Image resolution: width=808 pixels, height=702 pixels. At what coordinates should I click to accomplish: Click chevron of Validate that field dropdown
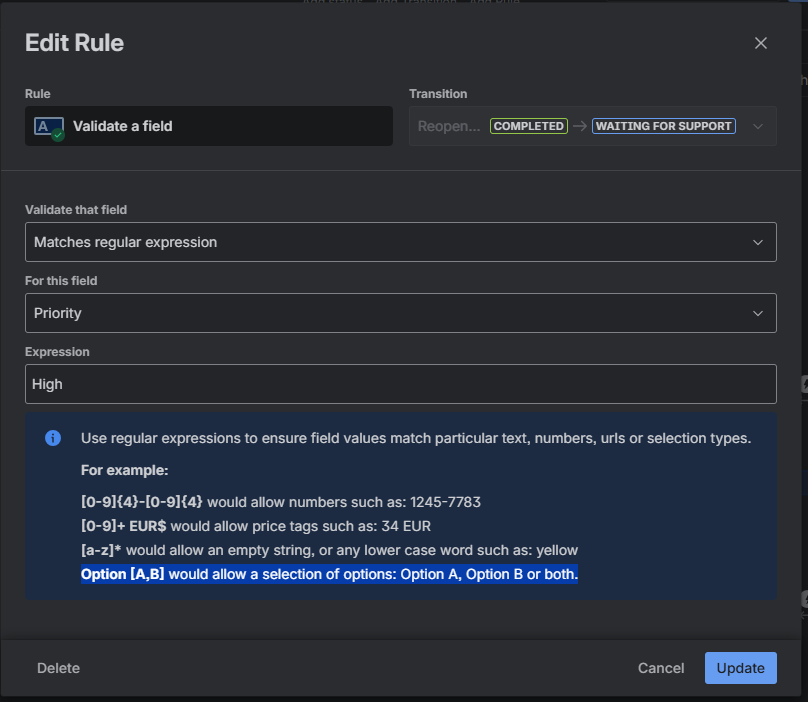tap(758, 242)
